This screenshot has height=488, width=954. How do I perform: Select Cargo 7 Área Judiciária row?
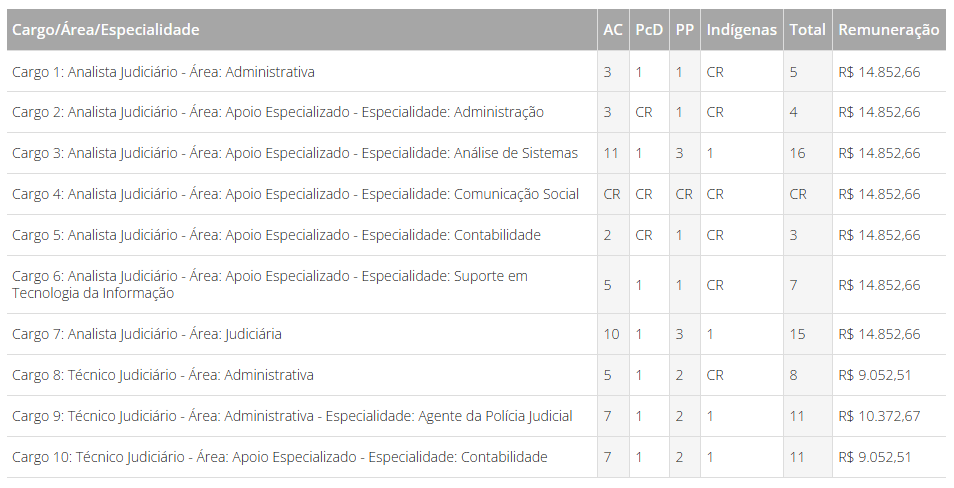(x=476, y=334)
